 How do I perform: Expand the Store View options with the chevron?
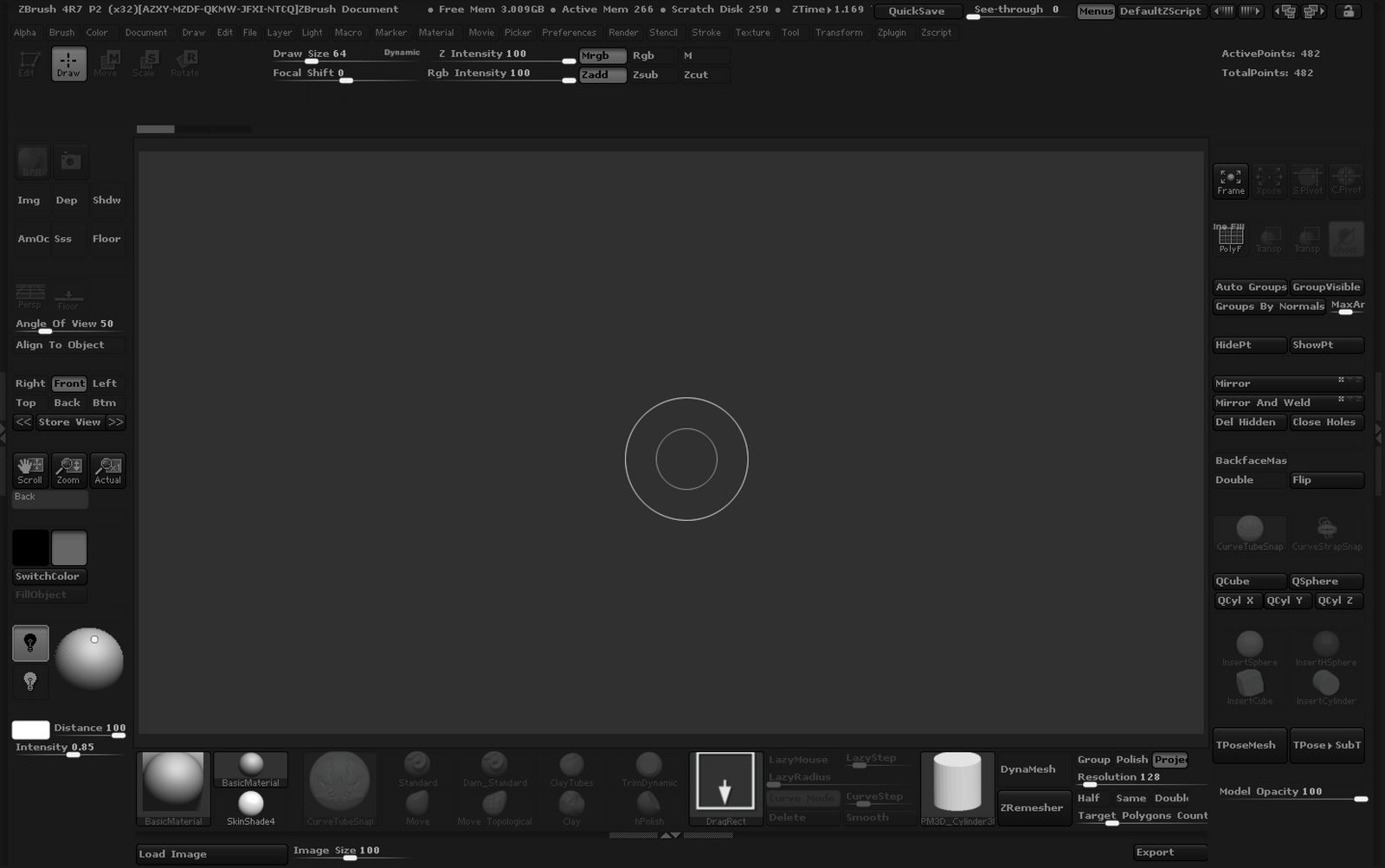point(115,421)
